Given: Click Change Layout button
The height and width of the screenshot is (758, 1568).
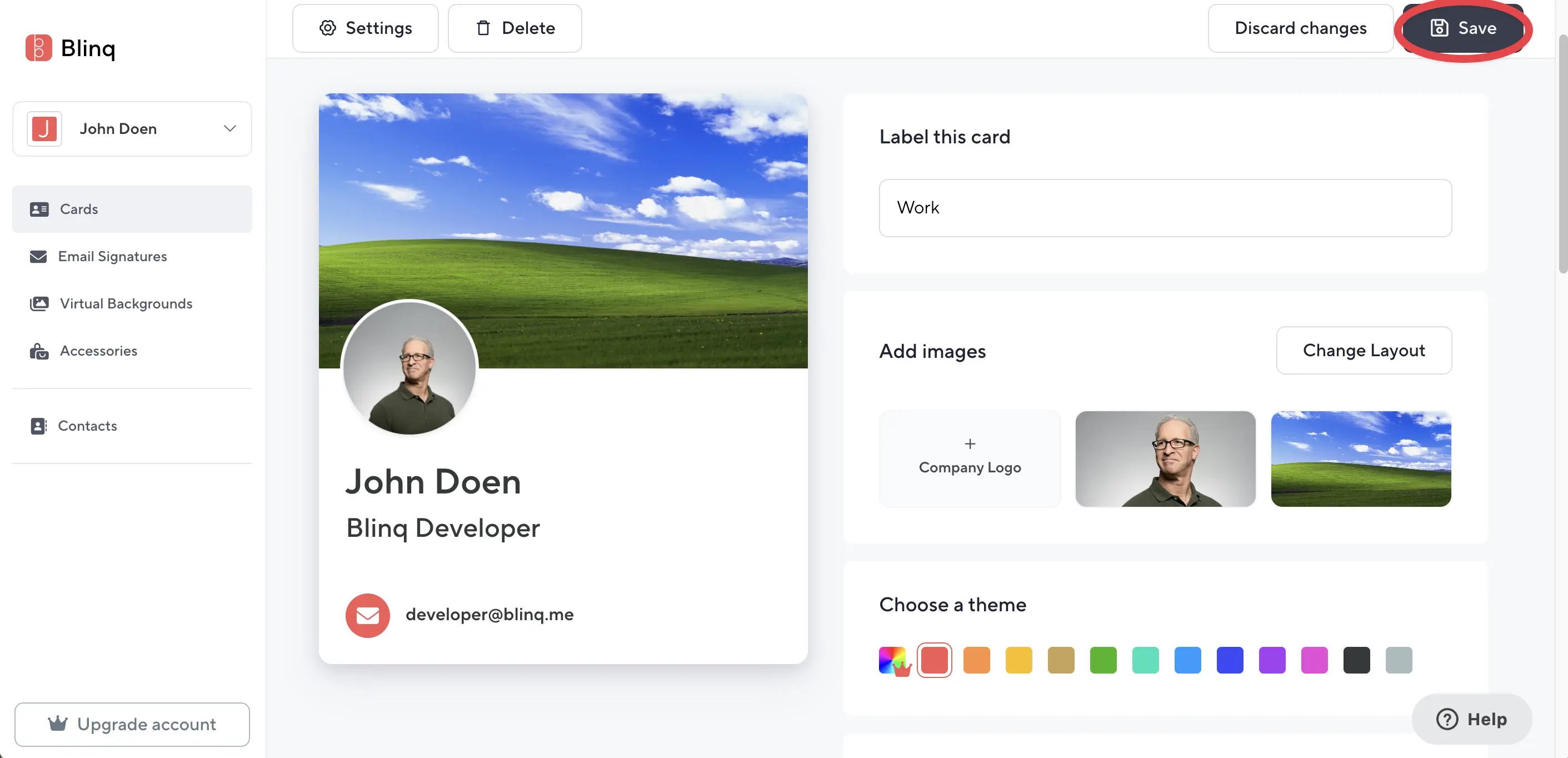Looking at the screenshot, I should coord(1364,350).
